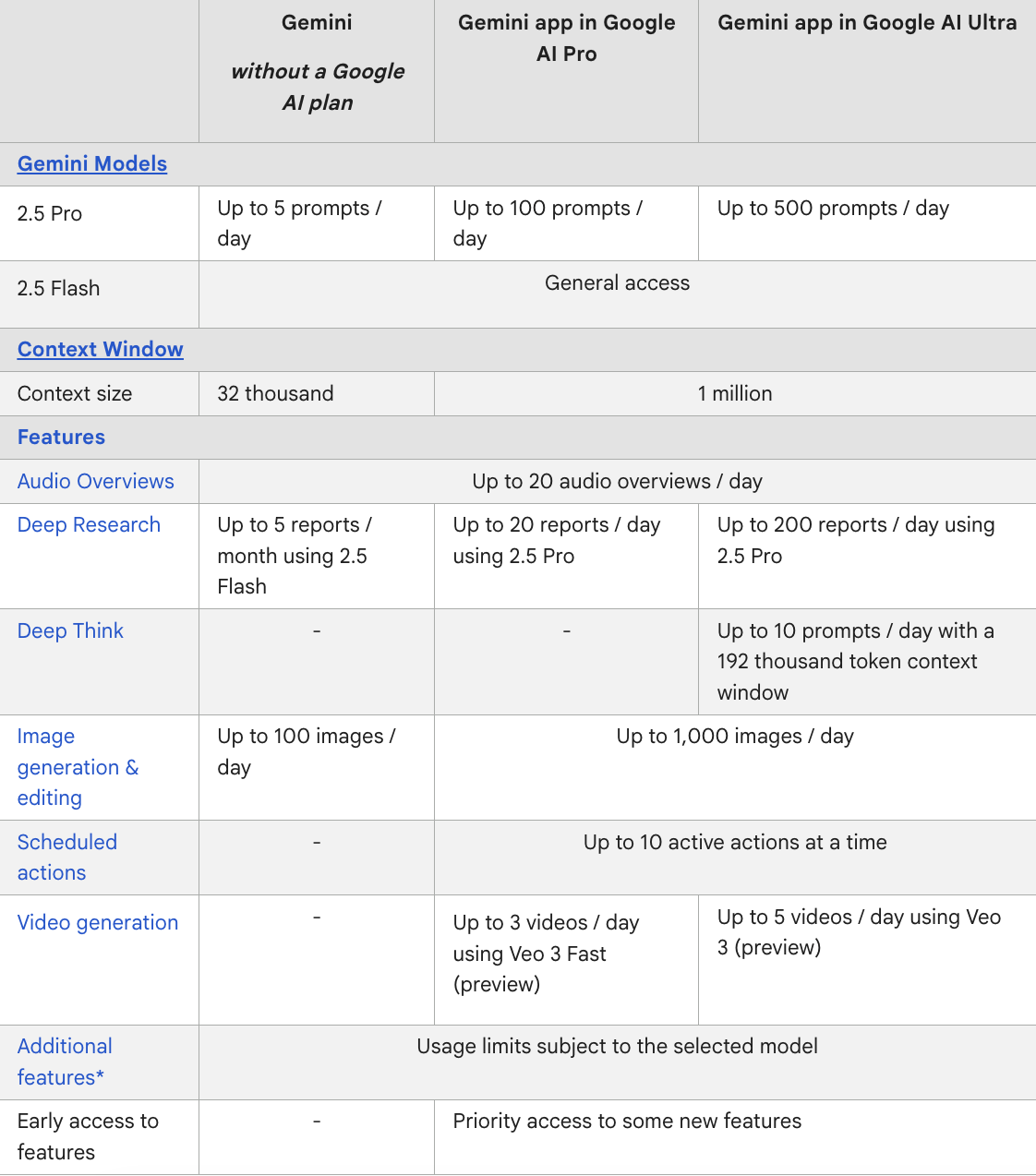
Task: Click the Features section heading
Action: coord(61,437)
